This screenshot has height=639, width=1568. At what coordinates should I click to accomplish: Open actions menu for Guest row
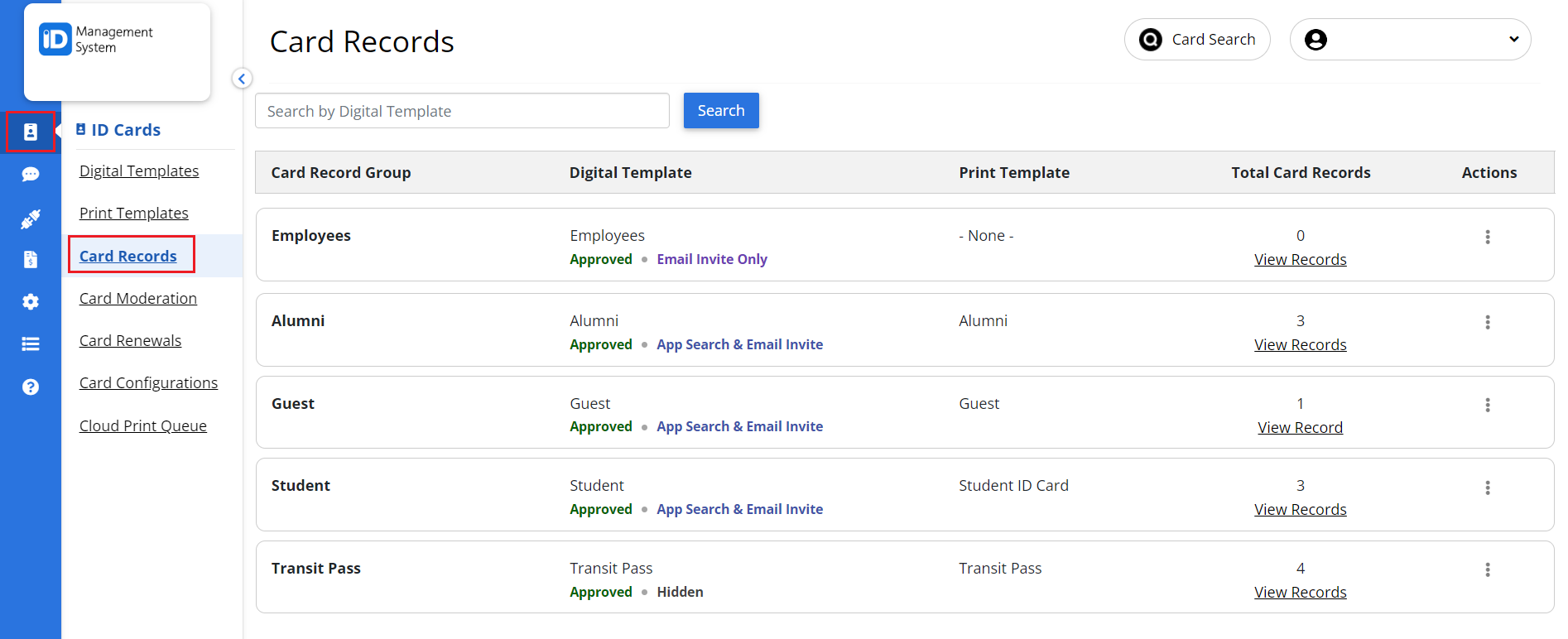coord(1488,405)
